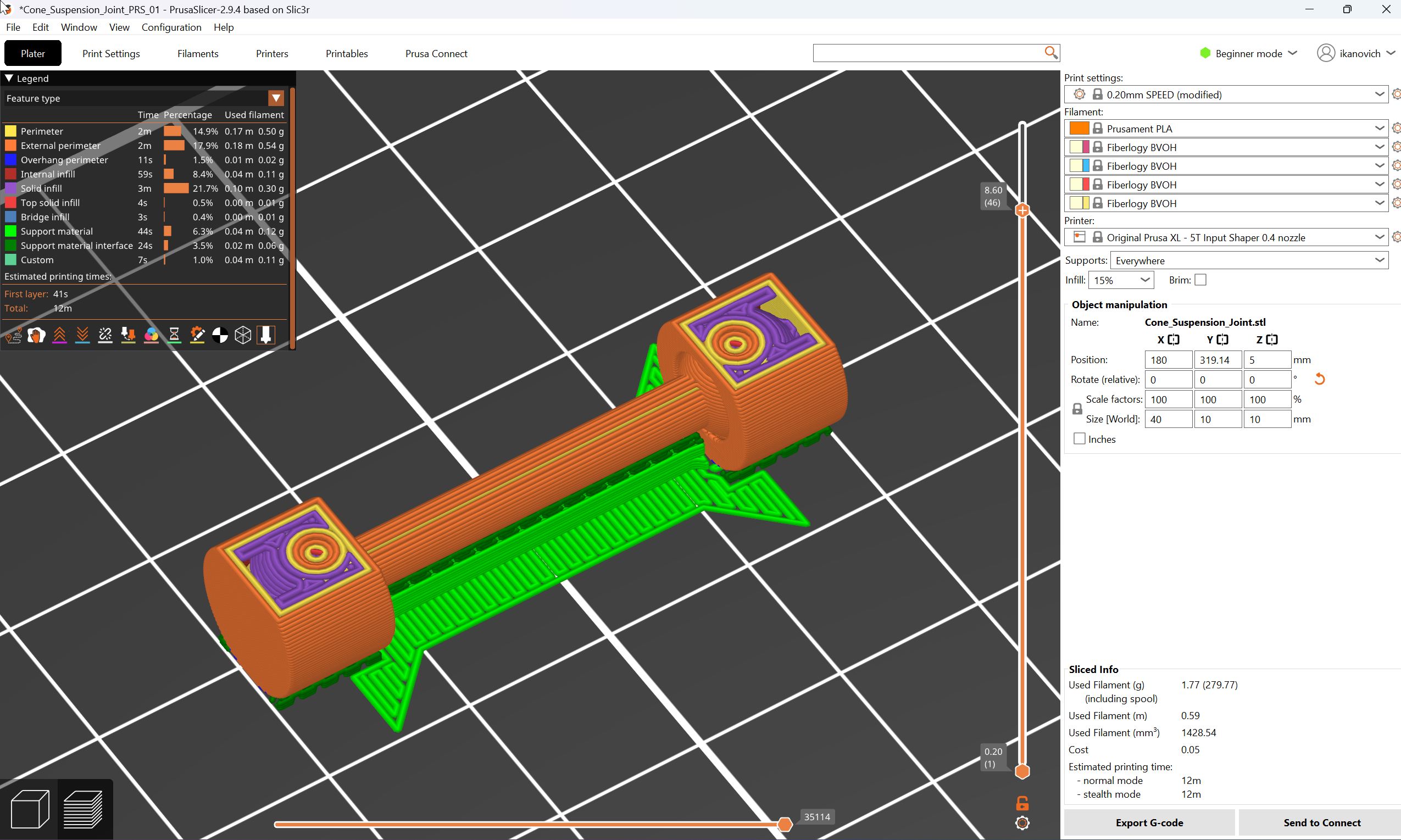This screenshot has width=1401, height=840.
Task: Toggle retractions double-up-arrow icon
Action: 59,336
